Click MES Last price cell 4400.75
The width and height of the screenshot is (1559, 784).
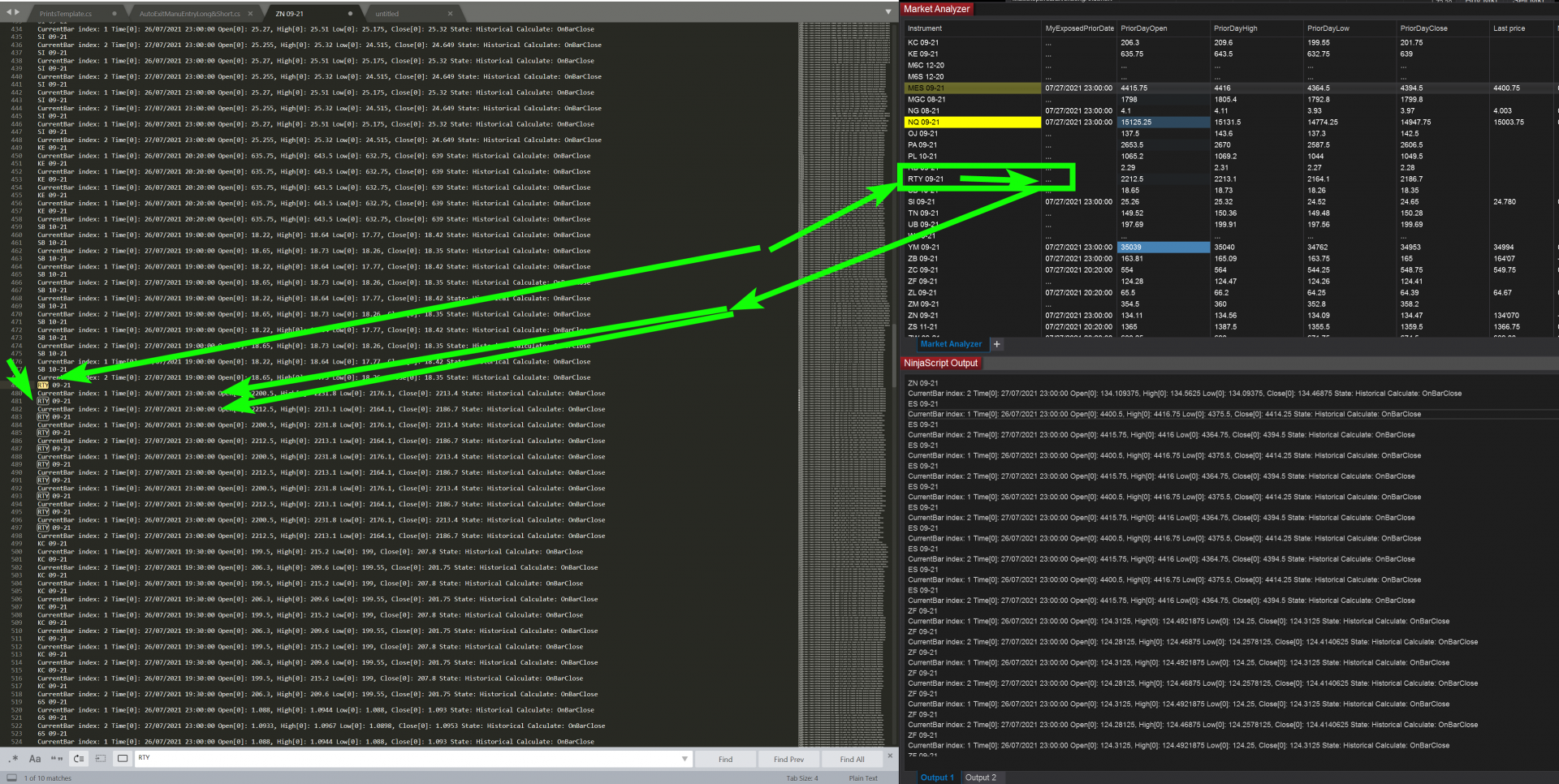(x=1522, y=88)
